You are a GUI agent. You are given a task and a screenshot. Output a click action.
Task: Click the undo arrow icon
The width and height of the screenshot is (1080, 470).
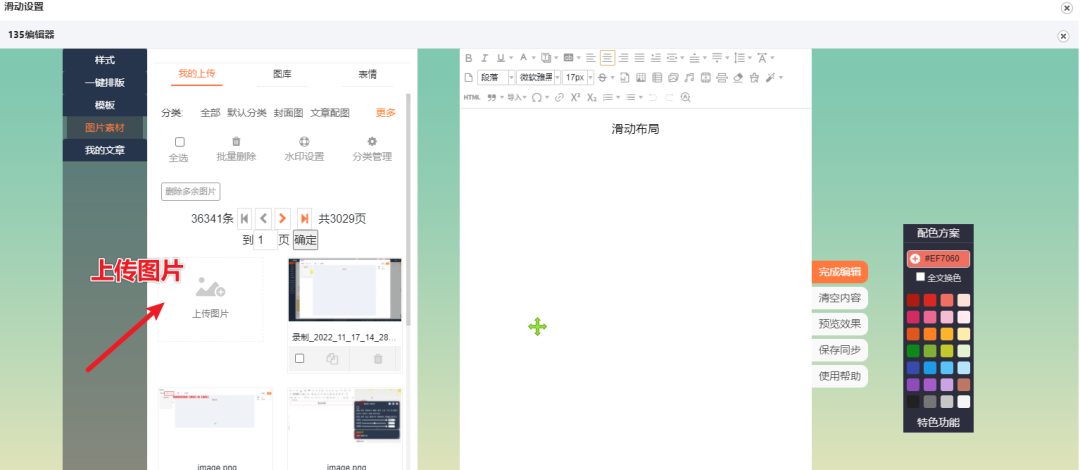coord(652,97)
